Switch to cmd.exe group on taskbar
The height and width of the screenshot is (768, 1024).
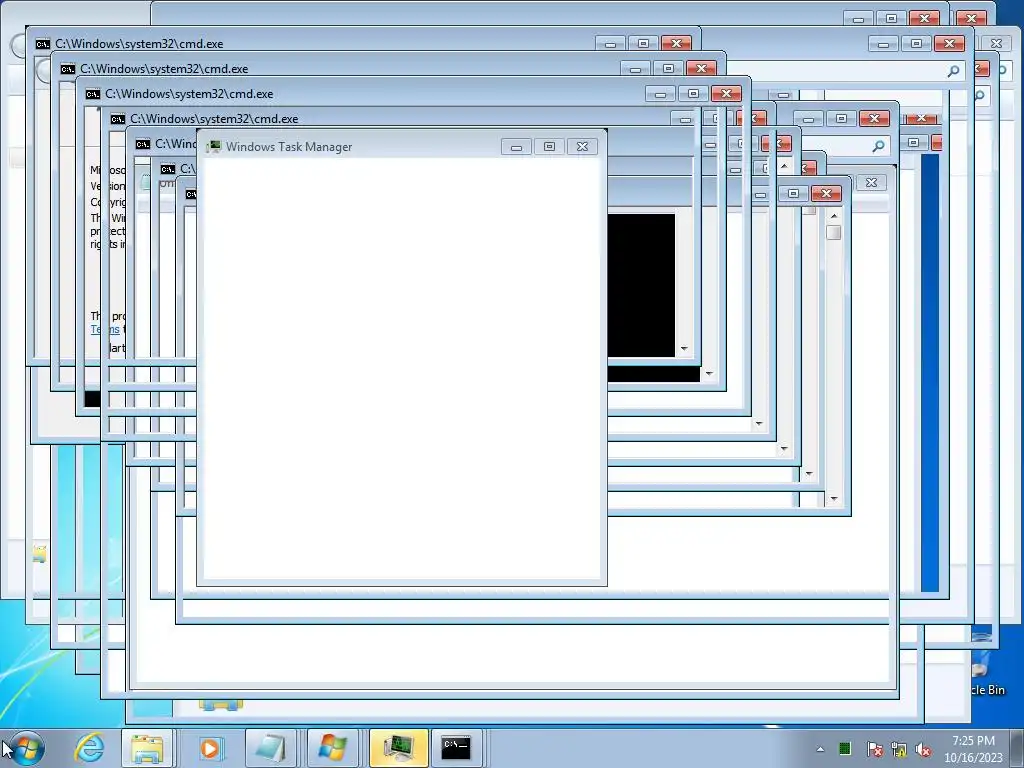[457, 748]
